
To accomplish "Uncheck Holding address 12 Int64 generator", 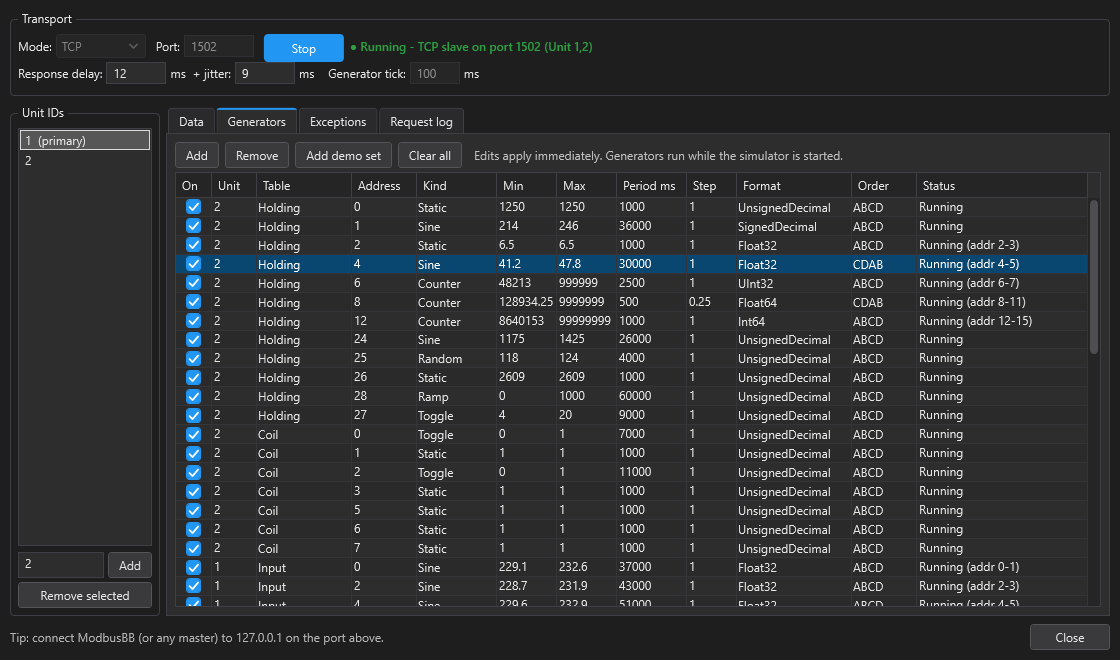I will (194, 321).
